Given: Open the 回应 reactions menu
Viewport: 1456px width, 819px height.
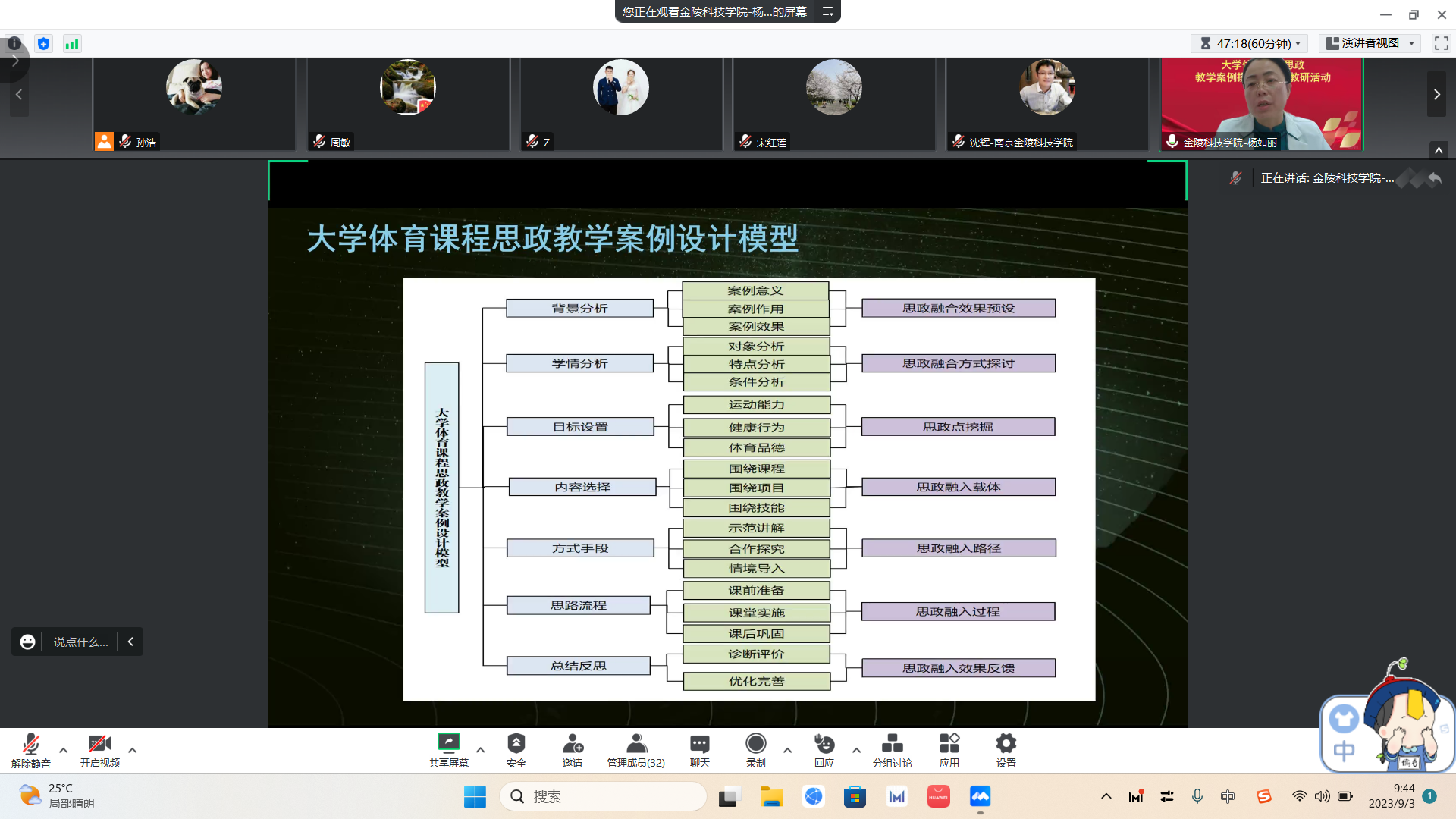Looking at the screenshot, I should point(824,744).
